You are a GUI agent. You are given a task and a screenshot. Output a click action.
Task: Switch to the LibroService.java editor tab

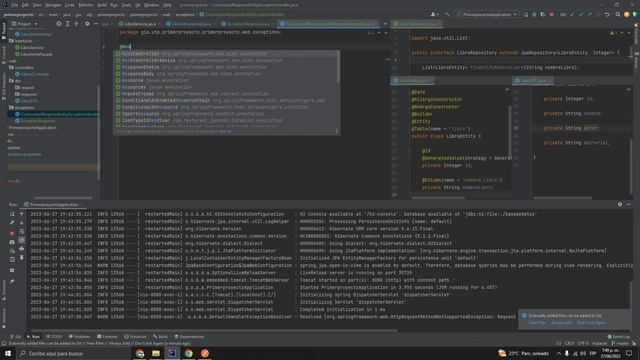(140, 24)
